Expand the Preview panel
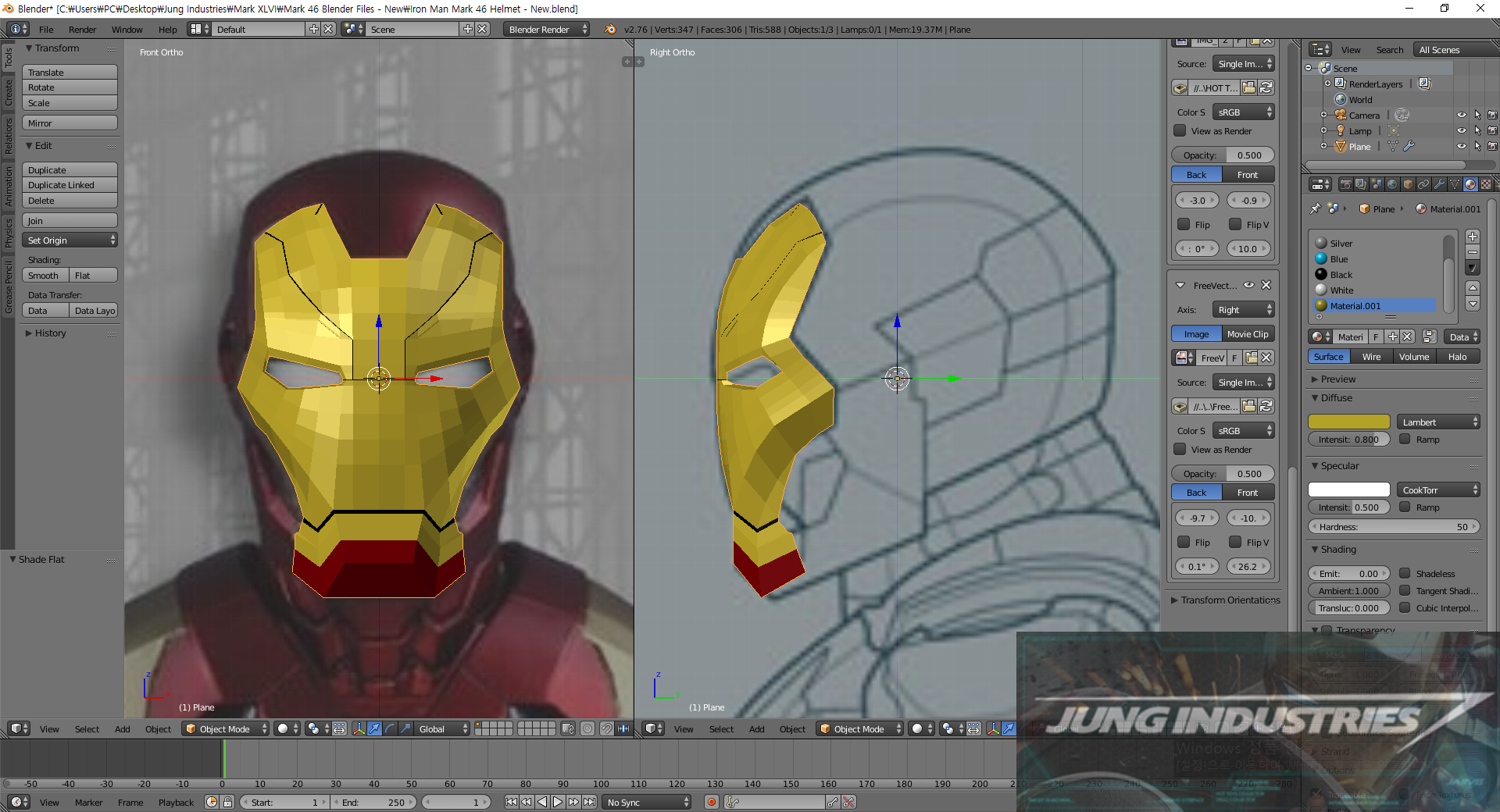 click(x=1337, y=379)
